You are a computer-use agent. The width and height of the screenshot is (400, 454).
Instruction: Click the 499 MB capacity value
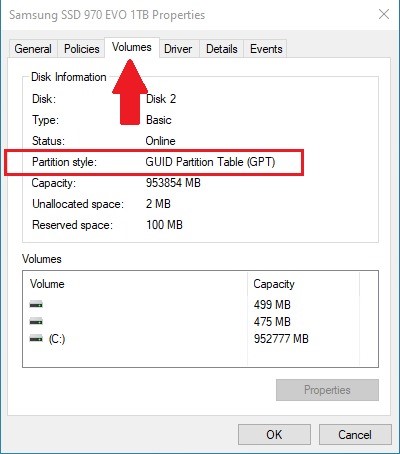[272, 305]
